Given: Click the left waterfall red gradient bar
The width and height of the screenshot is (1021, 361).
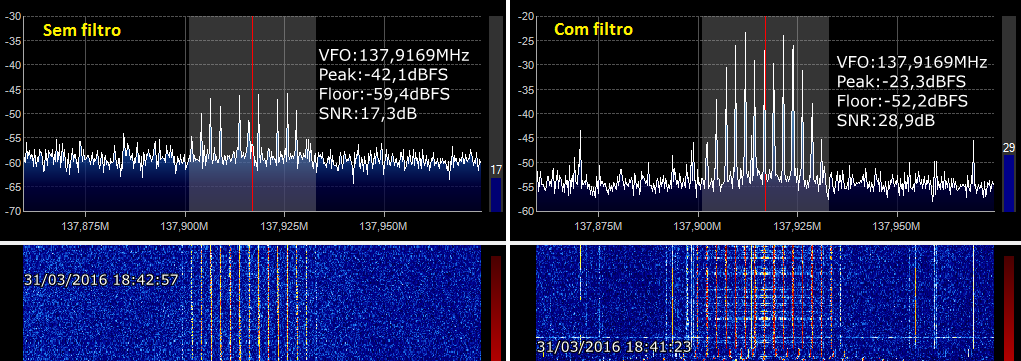Looking at the screenshot, I should [x=496, y=308].
